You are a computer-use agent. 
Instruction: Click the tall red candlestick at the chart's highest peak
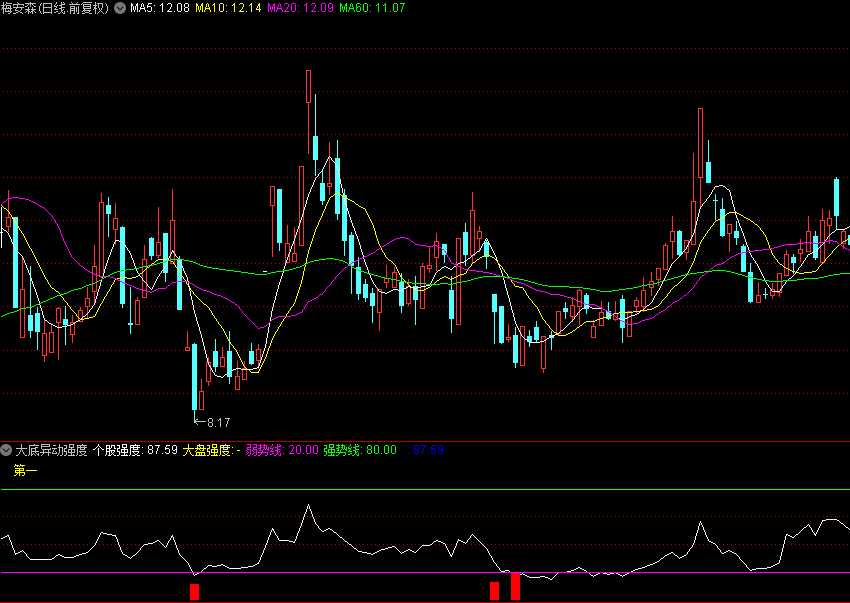tap(308, 86)
